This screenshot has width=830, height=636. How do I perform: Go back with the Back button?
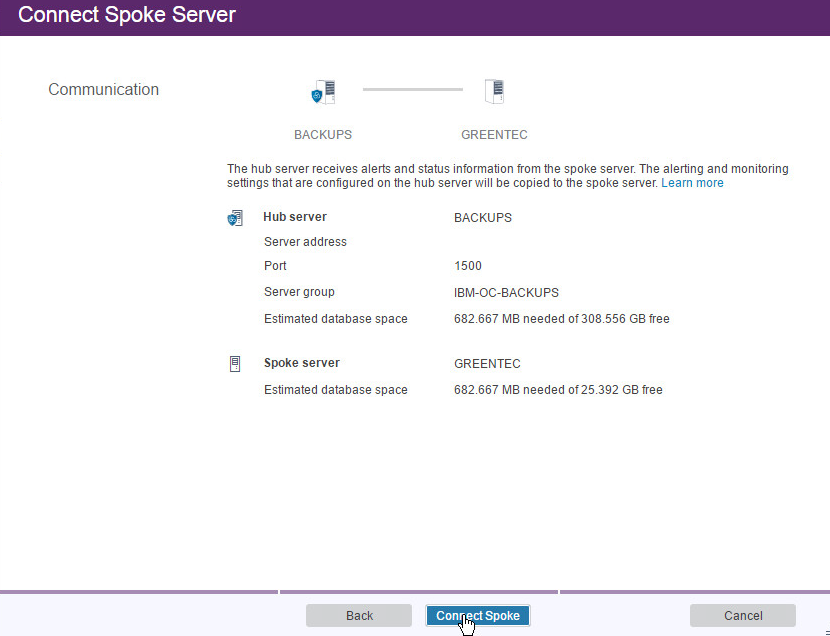point(359,616)
